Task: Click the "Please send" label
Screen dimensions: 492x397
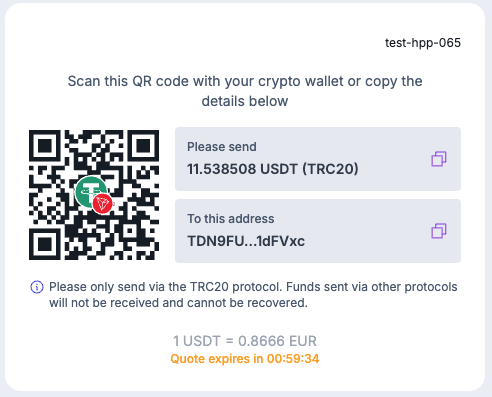Action: (x=222, y=147)
